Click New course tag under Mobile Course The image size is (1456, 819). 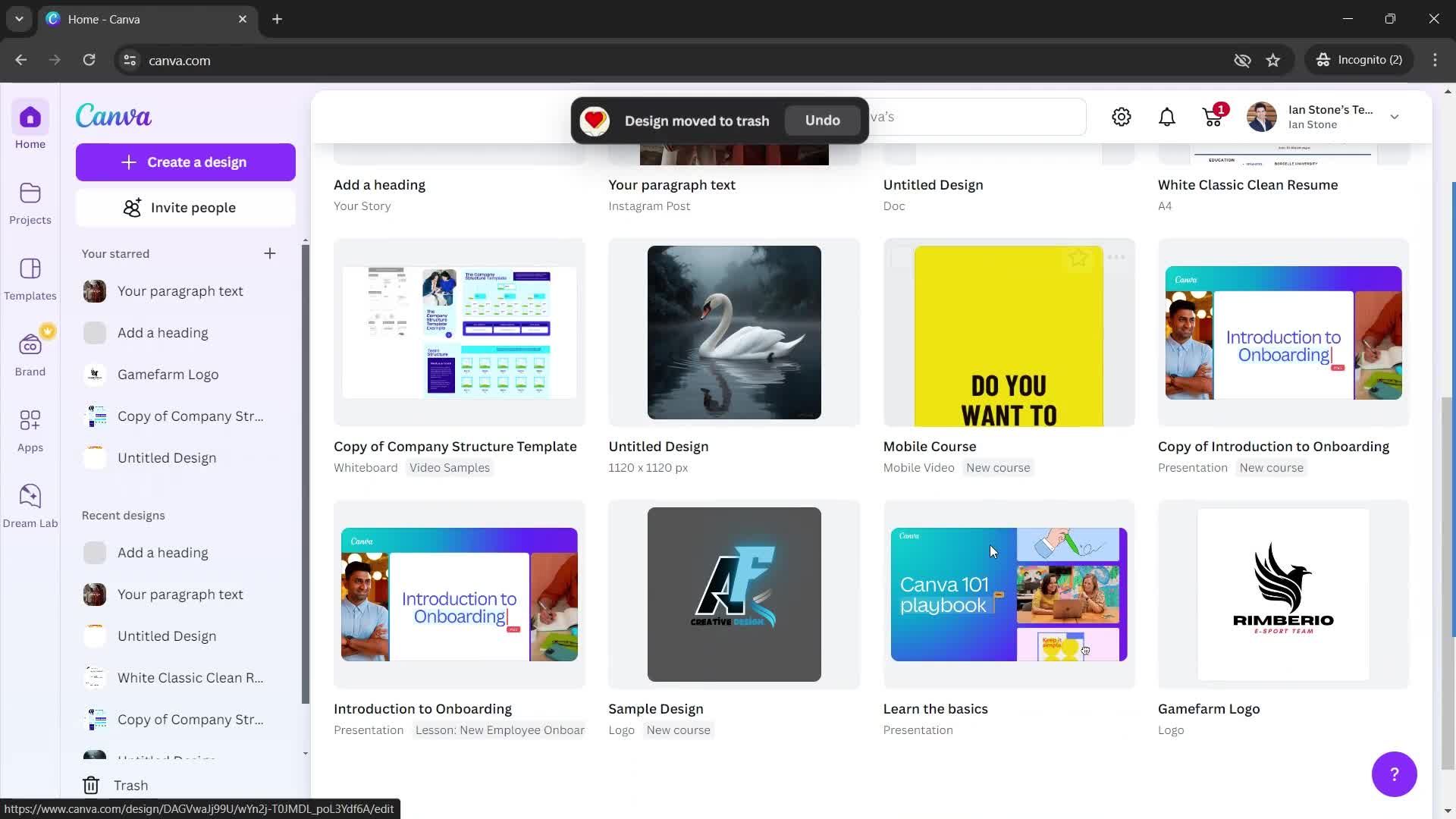[x=998, y=468]
